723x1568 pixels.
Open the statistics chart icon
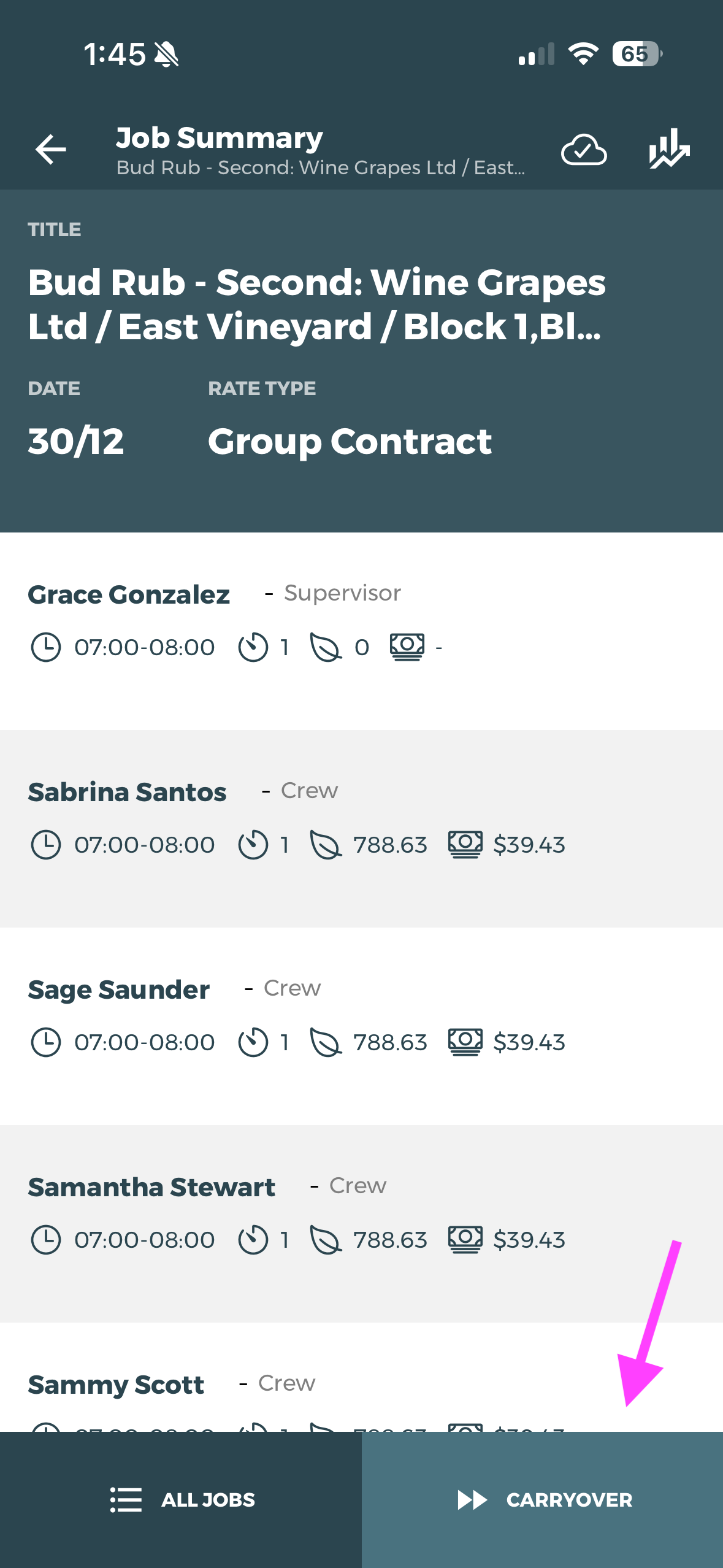[669, 148]
